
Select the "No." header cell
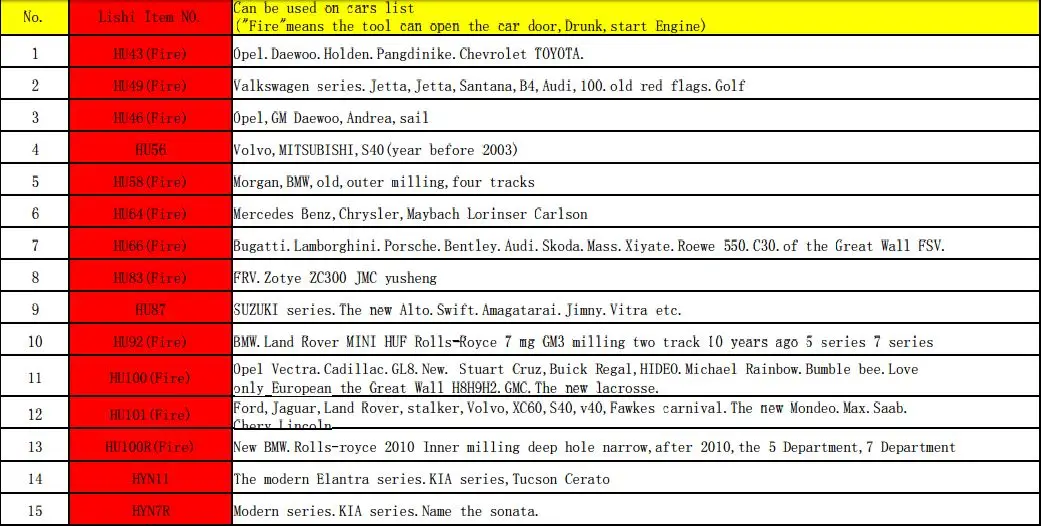[x=35, y=17]
